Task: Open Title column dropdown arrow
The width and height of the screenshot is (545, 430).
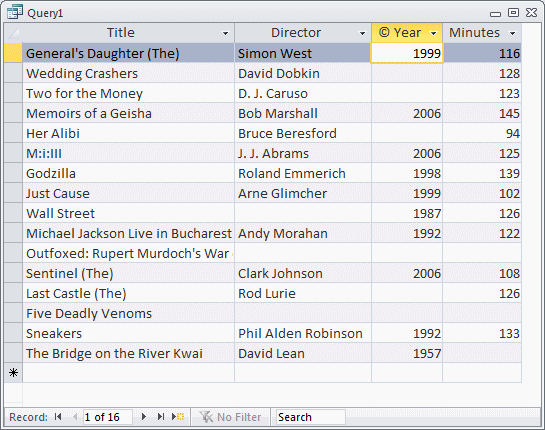Action: tap(226, 33)
